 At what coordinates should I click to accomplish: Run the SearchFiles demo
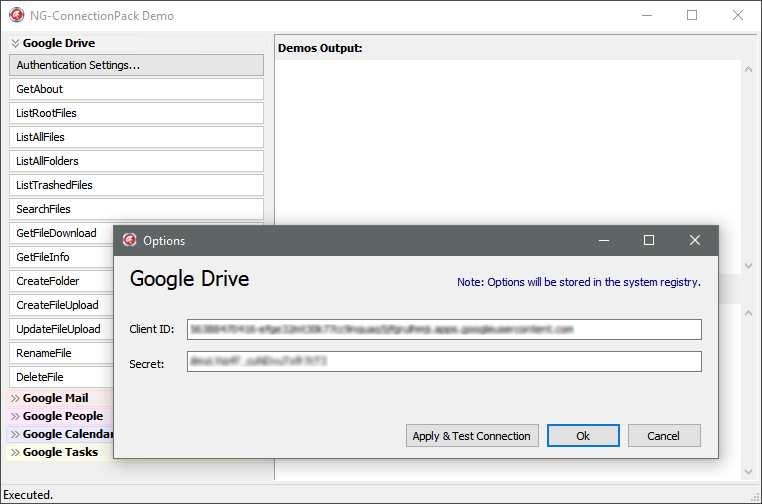click(x=136, y=209)
